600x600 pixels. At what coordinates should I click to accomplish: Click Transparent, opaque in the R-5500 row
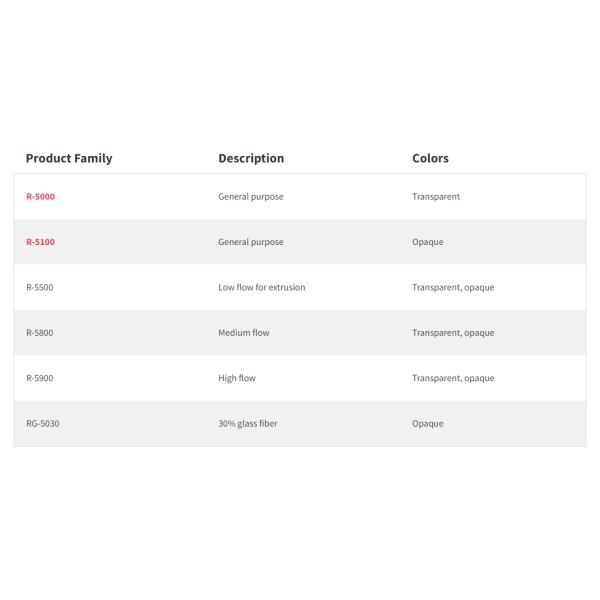pyautogui.click(x=453, y=288)
